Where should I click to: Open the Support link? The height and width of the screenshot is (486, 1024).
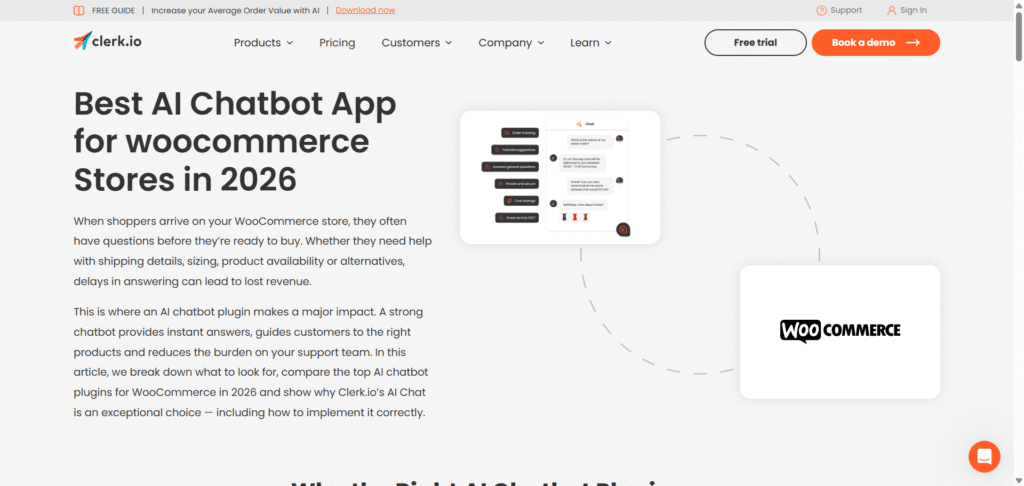[839, 10]
